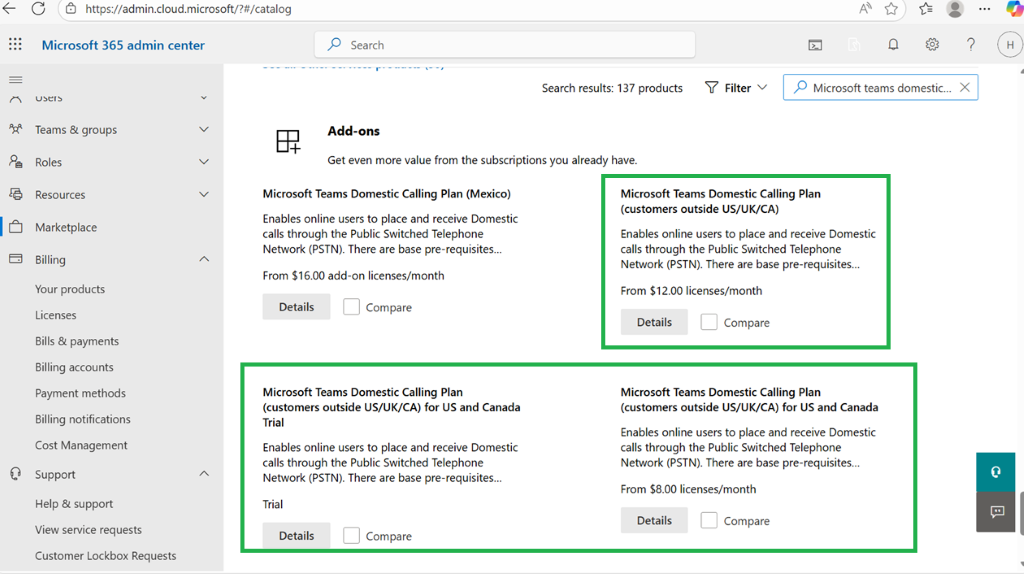Check Compare for Calling Plan (Mexico)
Image resolution: width=1024 pixels, height=574 pixels.
pyautogui.click(x=351, y=306)
